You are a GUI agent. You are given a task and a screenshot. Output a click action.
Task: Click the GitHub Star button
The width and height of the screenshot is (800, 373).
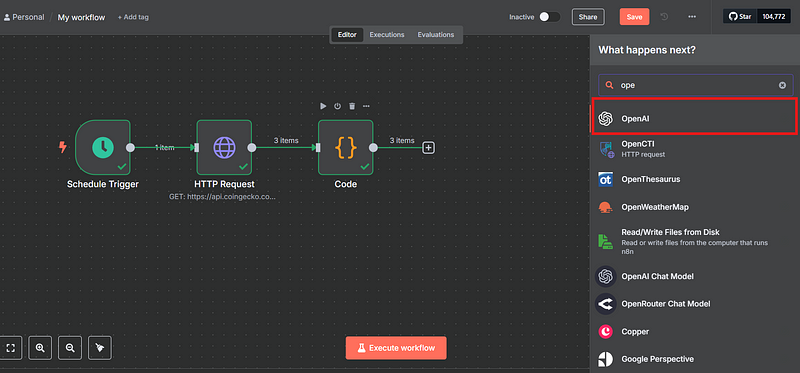(x=740, y=16)
